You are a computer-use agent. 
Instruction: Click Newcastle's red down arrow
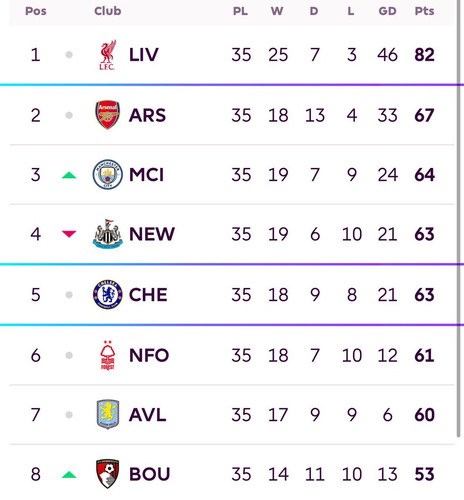click(x=69, y=234)
